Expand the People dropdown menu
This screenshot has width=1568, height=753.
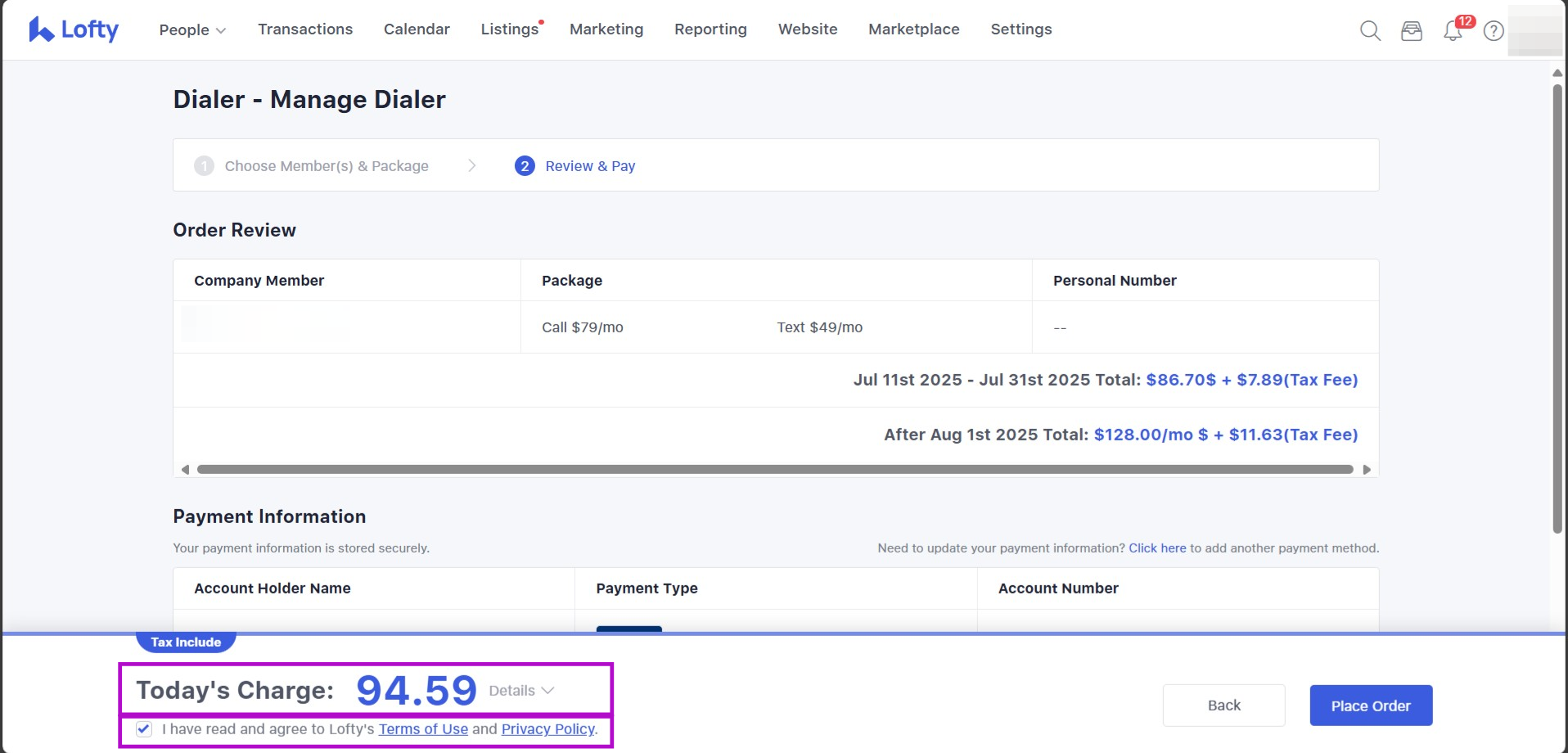point(192,29)
